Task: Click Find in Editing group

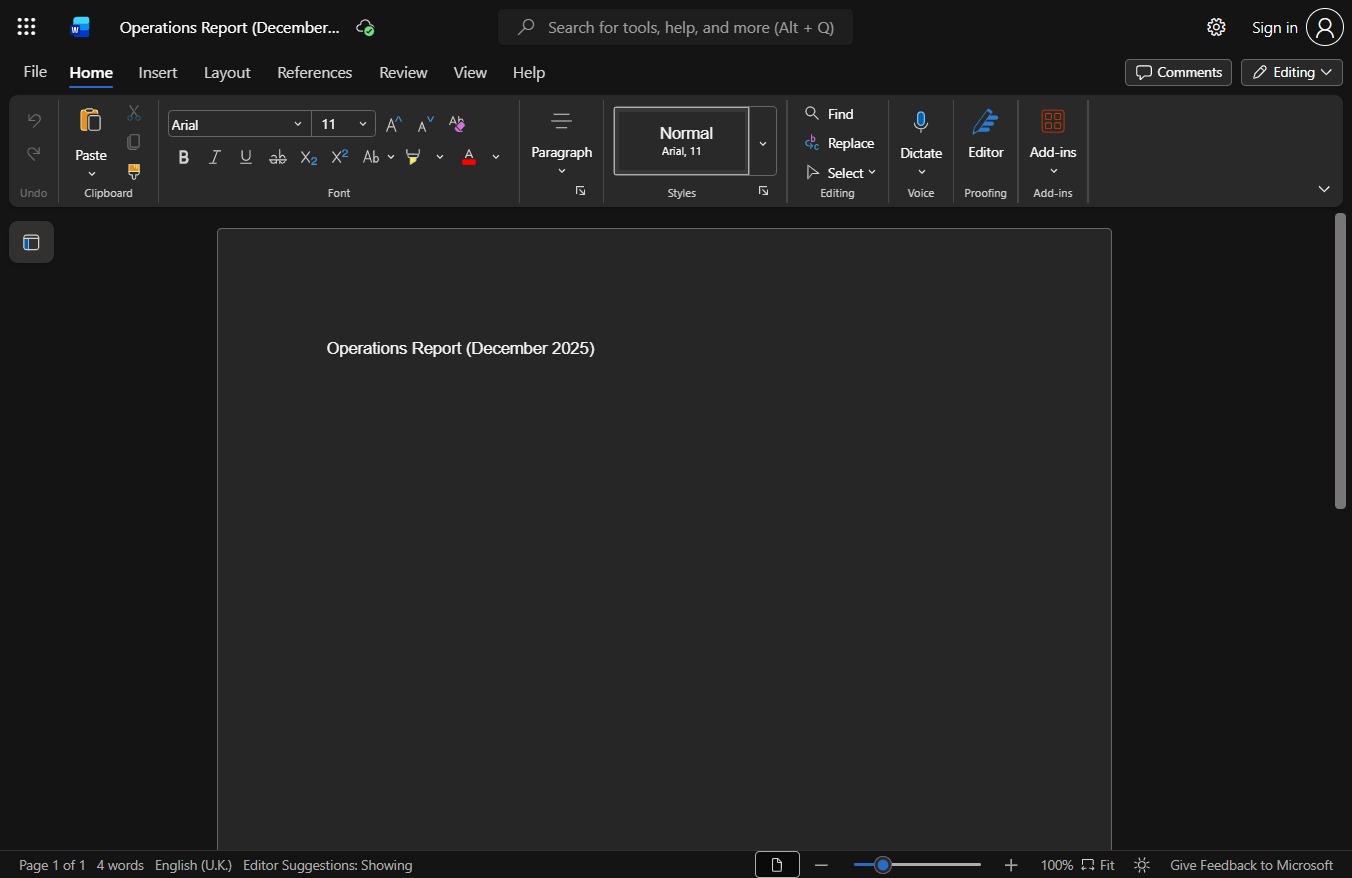Action: click(830, 114)
